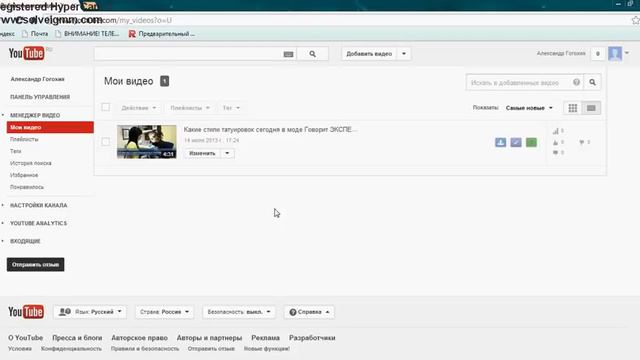Screen dimensions: 640x360
Task: Switch to list view
Action: tap(591, 108)
